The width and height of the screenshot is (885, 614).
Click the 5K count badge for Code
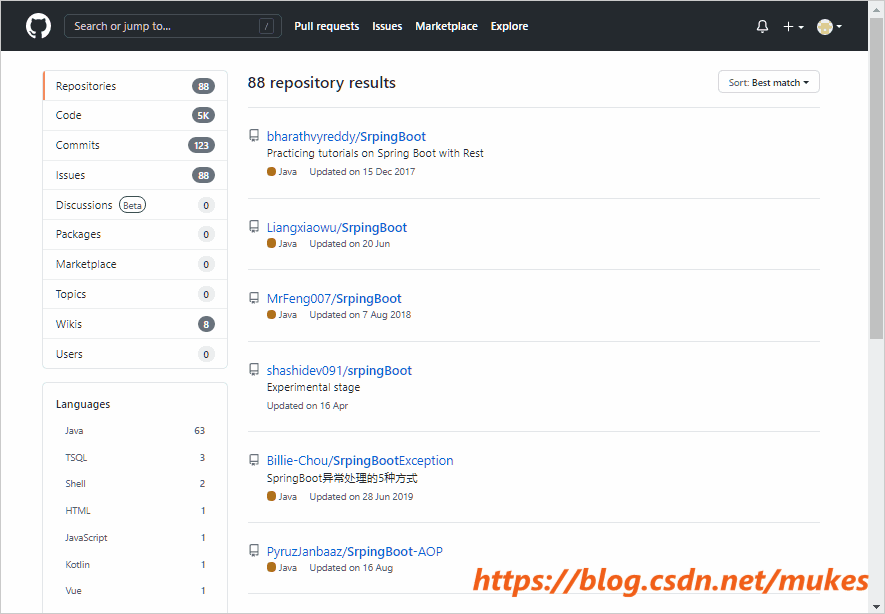tap(203, 115)
